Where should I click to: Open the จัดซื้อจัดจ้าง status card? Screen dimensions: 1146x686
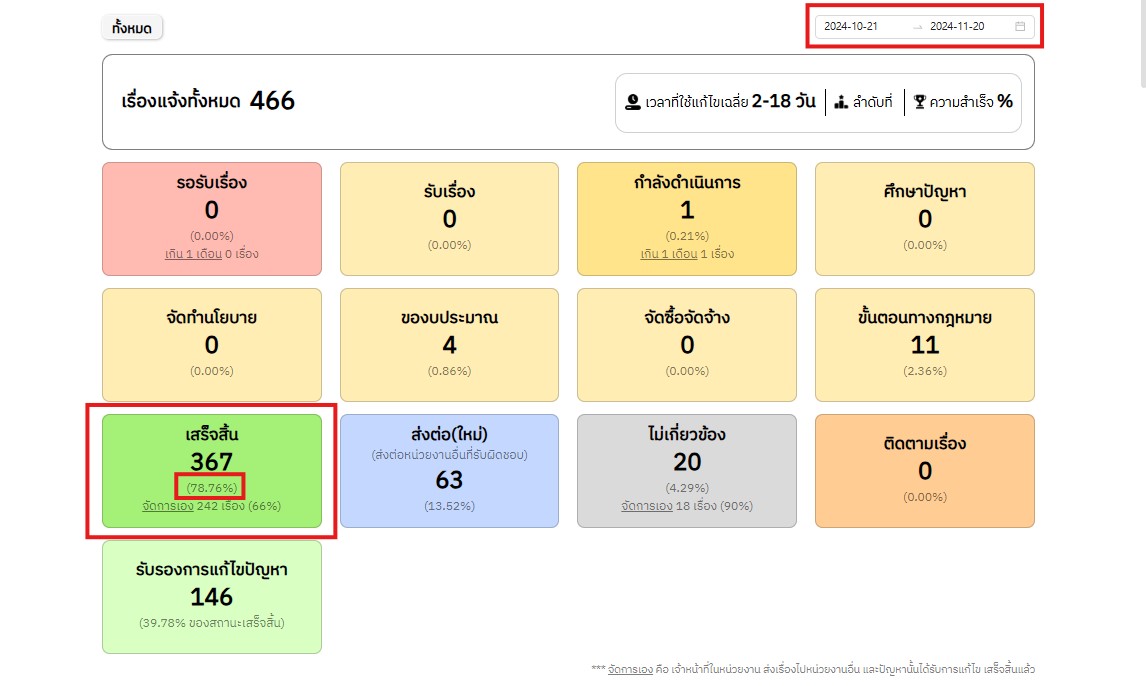687,345
